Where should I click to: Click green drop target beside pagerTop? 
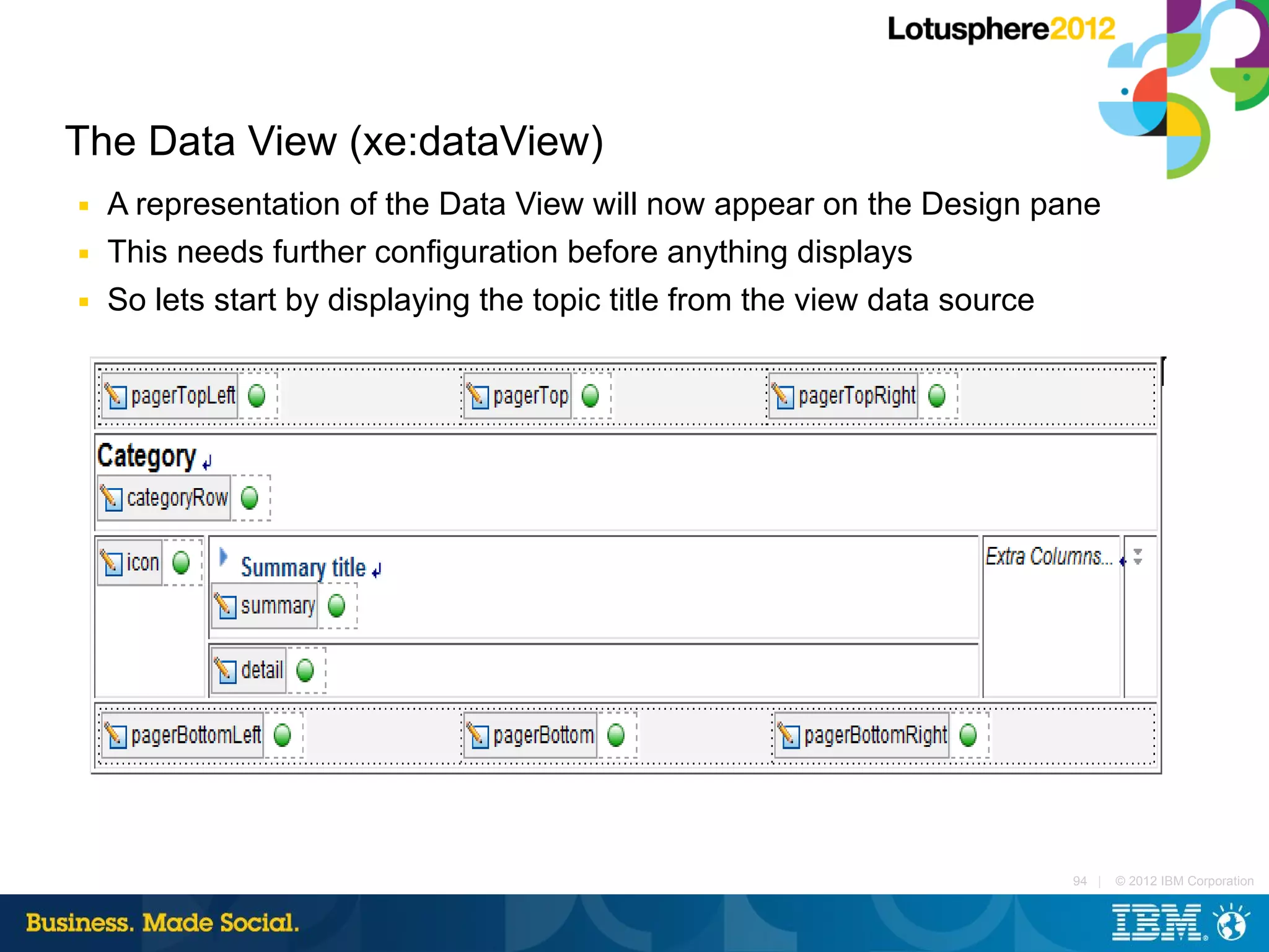[591, 396]
